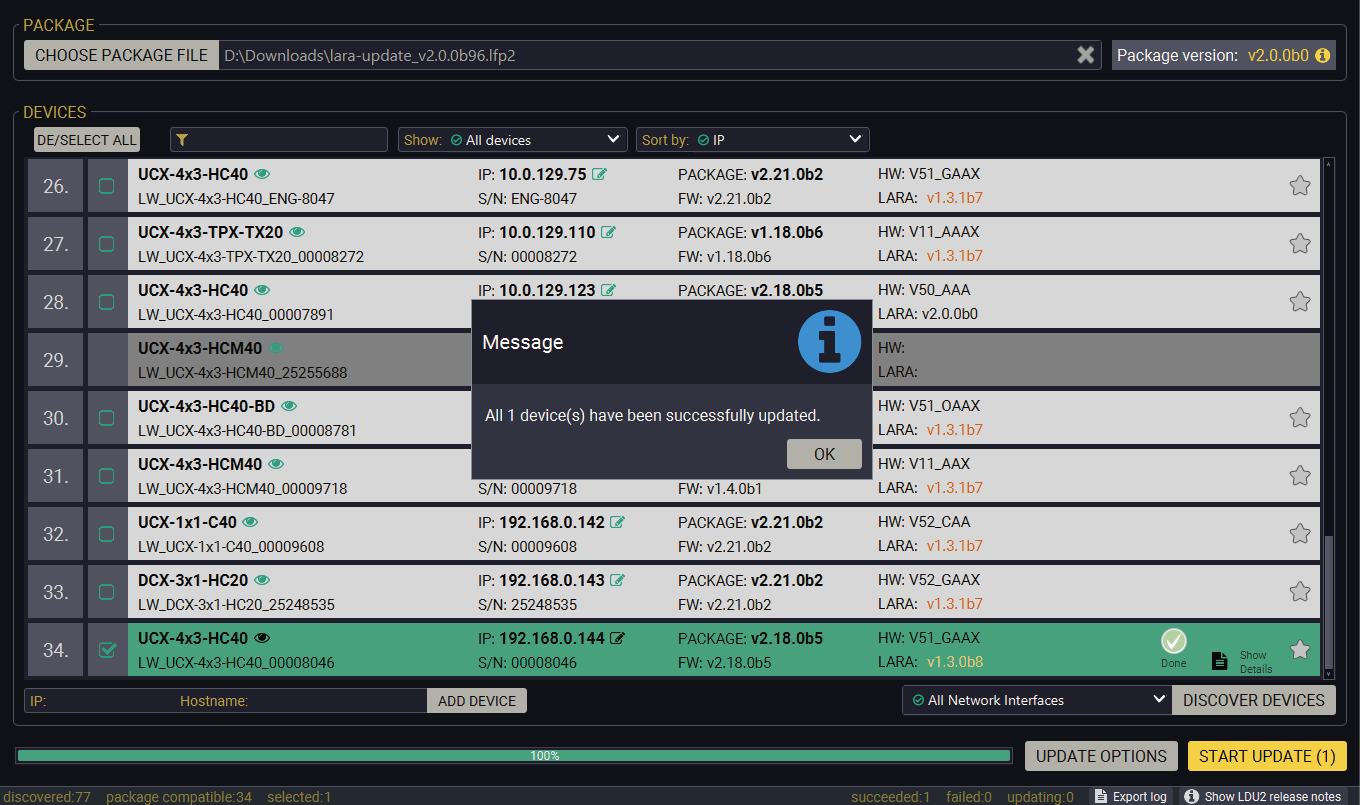The width and height of the screenshot is (1360, 805).
Task: Identify device 30 HC40-BD eye icon
Action: (290, 406)
